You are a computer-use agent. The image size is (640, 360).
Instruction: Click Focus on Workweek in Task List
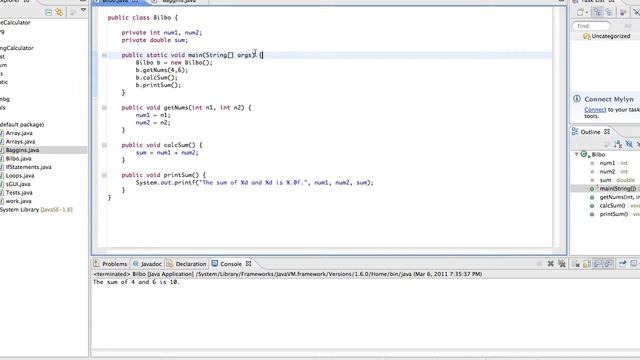(623, 13)
